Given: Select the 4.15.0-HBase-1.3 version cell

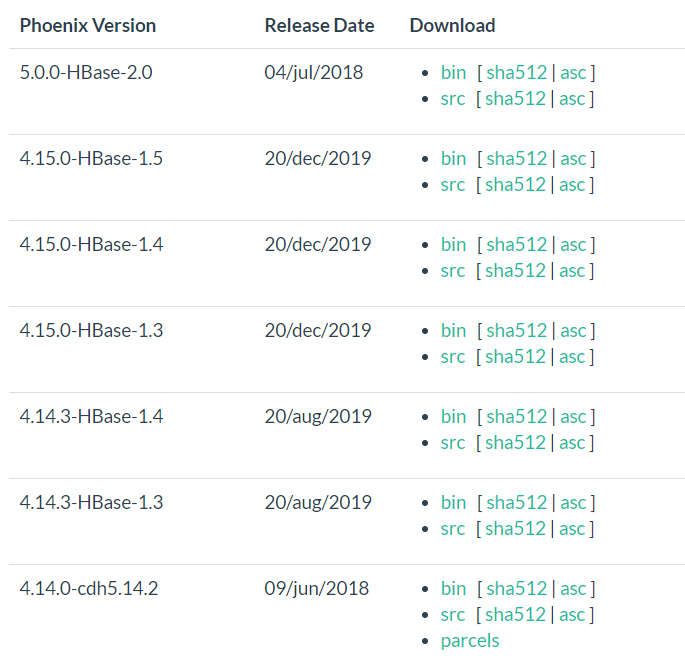Looking at the screenshot, I should (91, 331).
